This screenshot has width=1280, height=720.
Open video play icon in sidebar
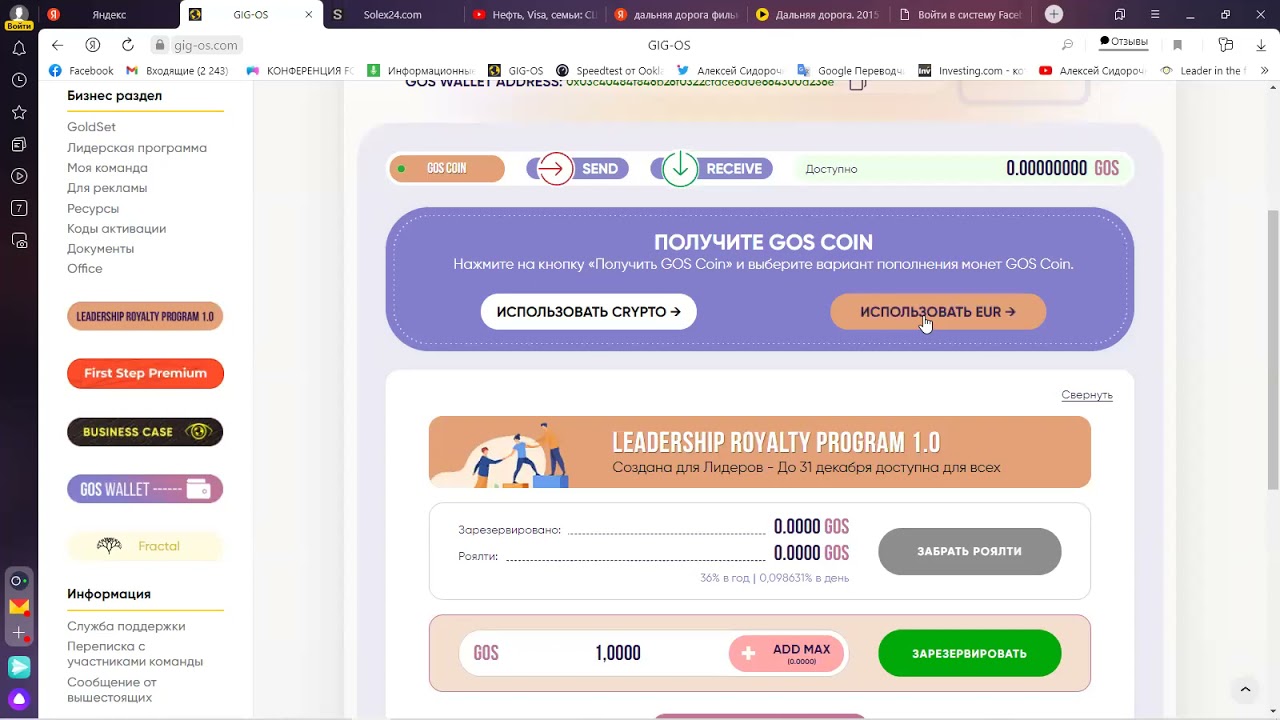(x=19, y=176)
